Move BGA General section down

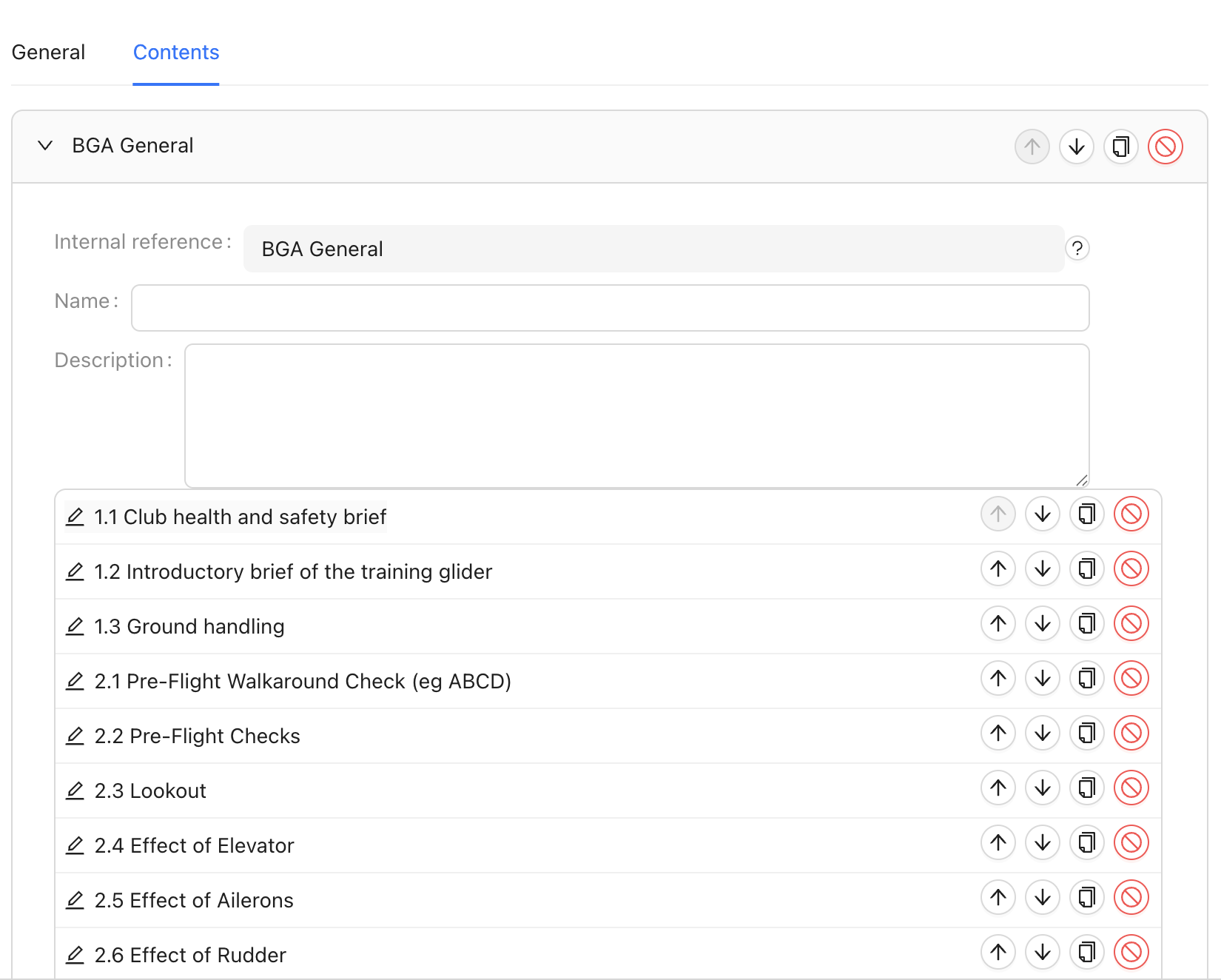pyautogui.click(x=1076, y=147)
